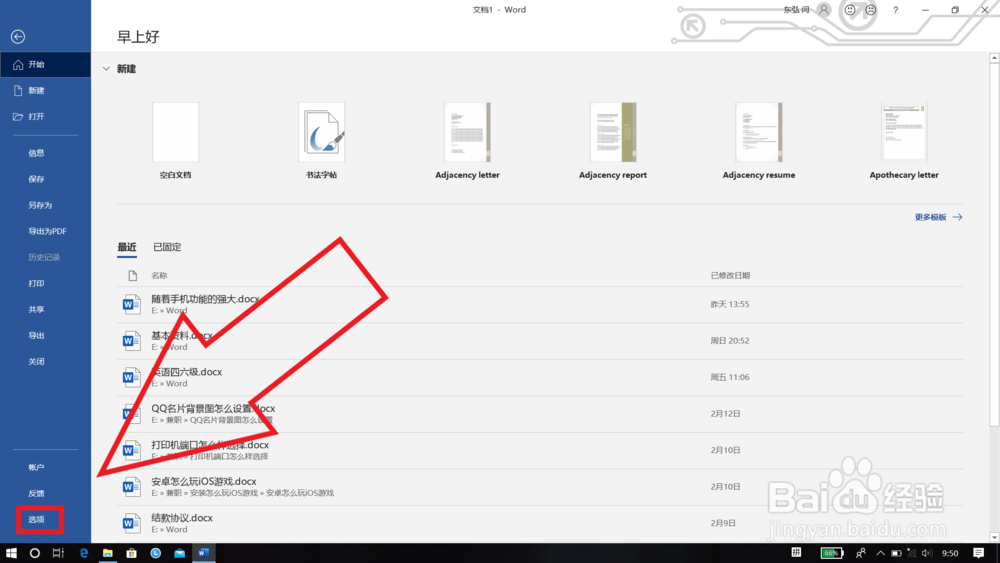
Task: Switch to the 最近 tab
Action: click(127, 247)
